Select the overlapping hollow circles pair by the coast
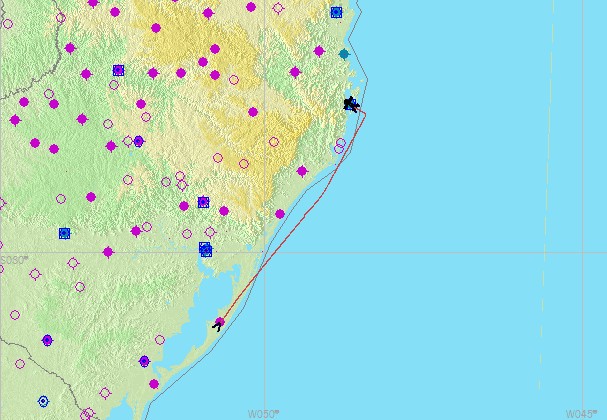607x420 pixels. (x=340, y=146)
